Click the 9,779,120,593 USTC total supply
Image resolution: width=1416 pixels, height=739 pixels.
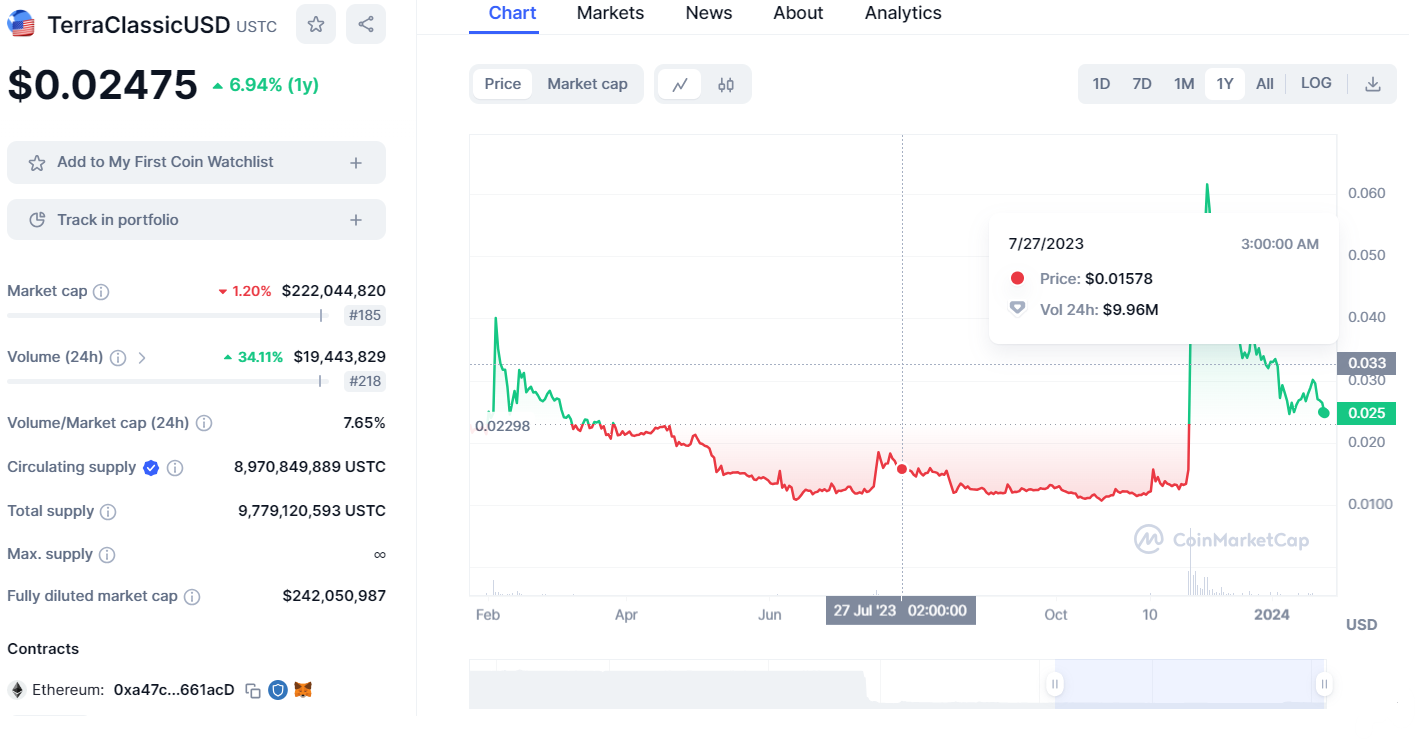point(312,511)
